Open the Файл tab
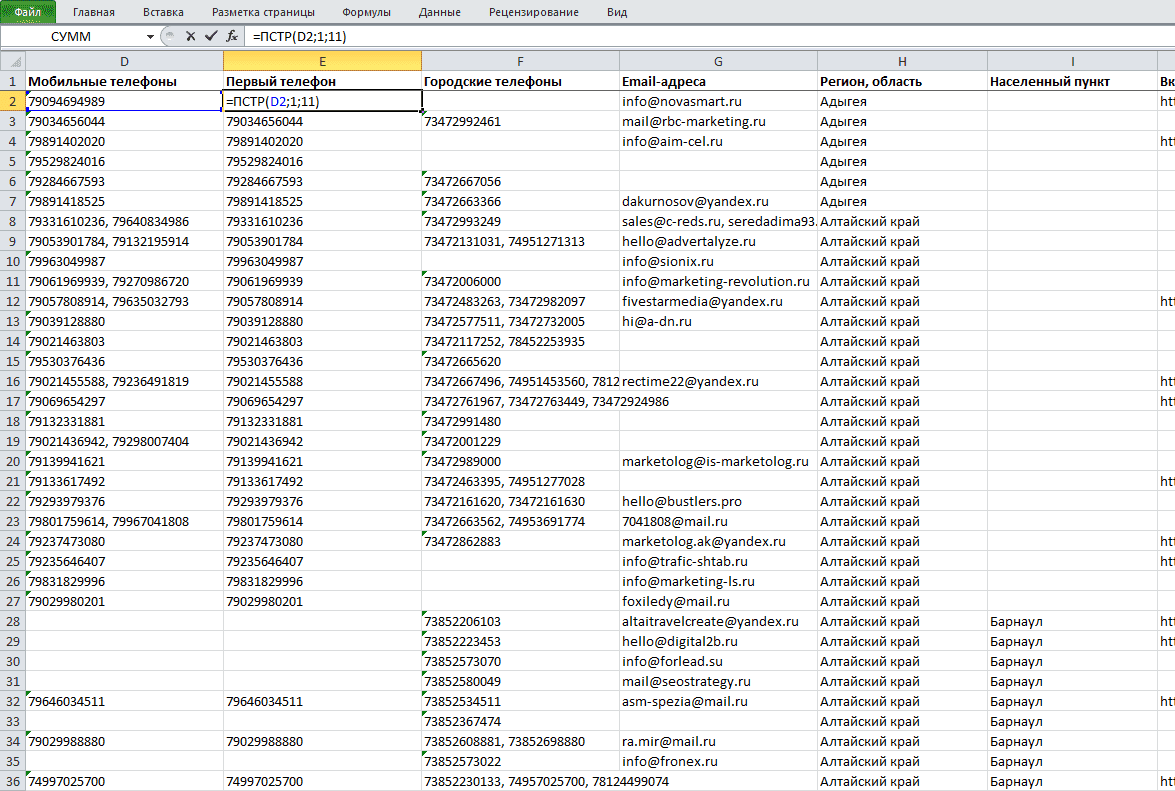Viewport: 1175px width, 791px height. 28,12
